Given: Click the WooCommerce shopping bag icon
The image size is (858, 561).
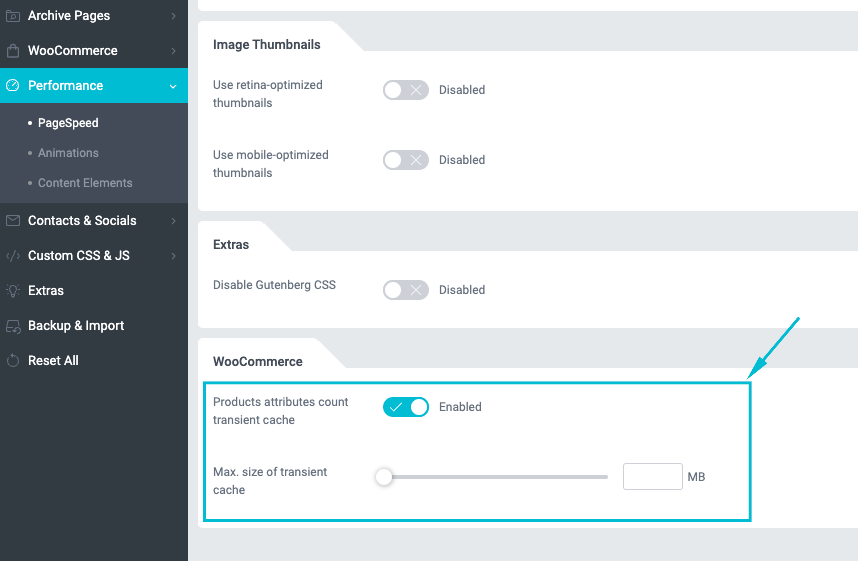Looking at the screenshot, I should click(12, 51).
